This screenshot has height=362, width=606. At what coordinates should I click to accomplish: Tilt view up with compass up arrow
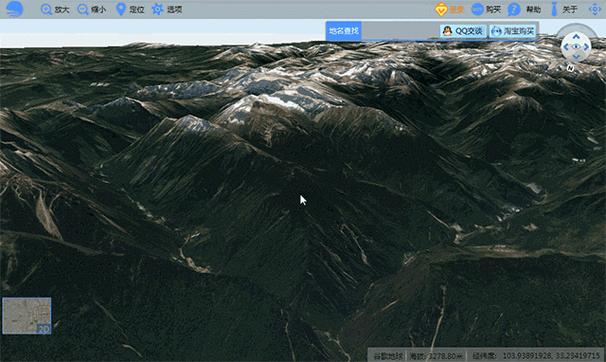(576, 37)
